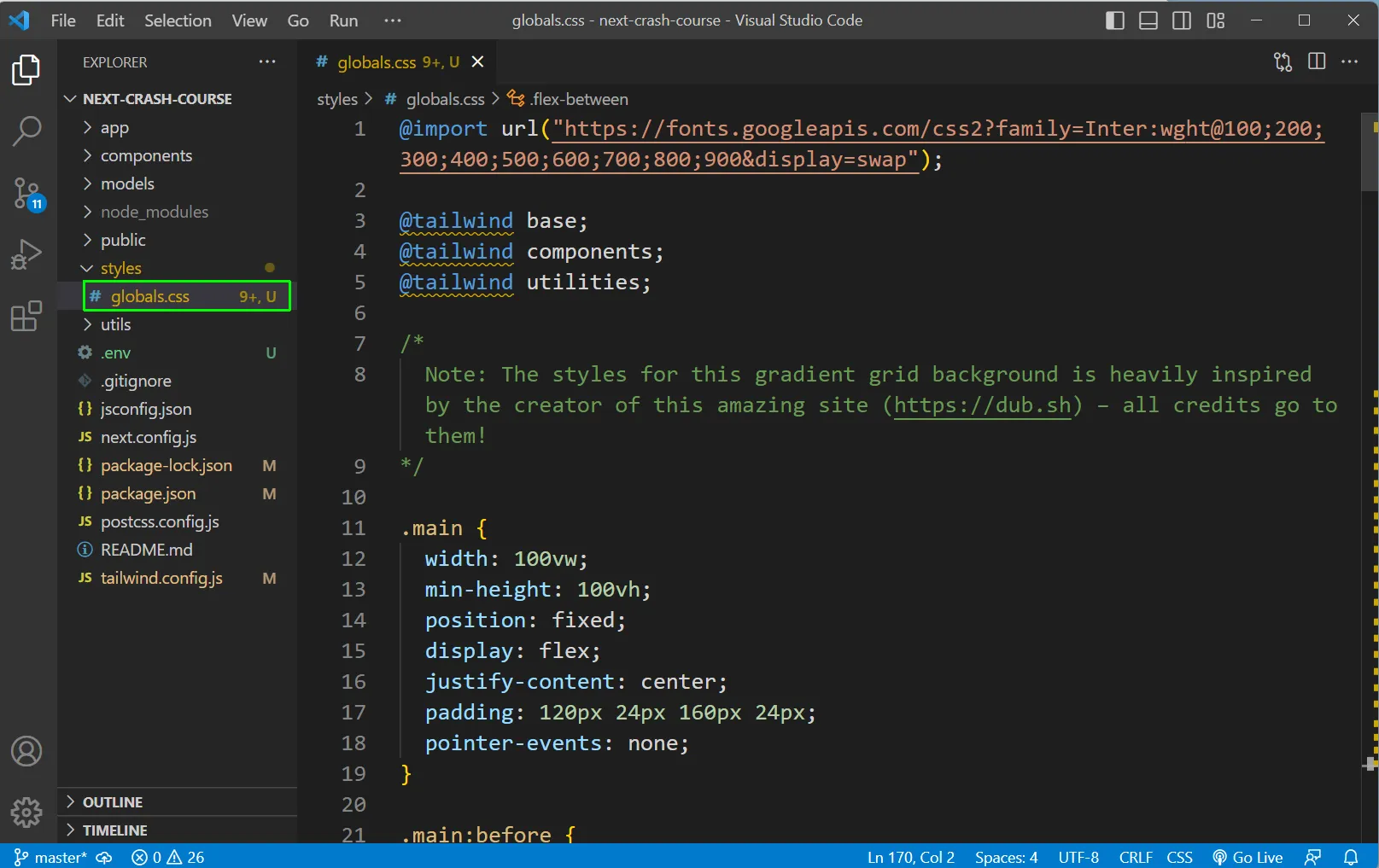Change end of line sequence CRLF
Image resolution: width=1379 pixels, height=868 pixels.
click(x=1136, y=857)
